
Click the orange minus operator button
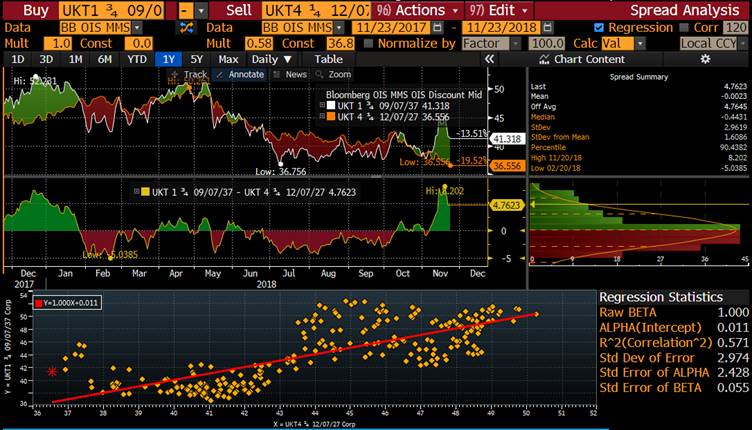tap(186, 9)
